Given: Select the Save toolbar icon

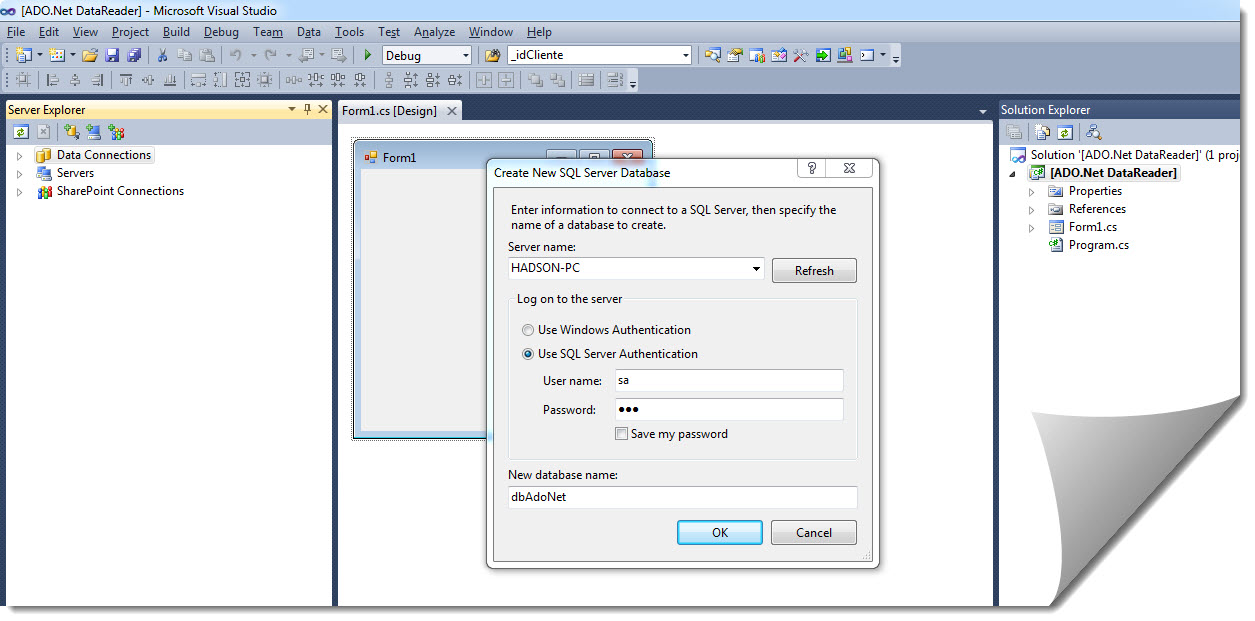Looking at the screenshot, I should [x=113, y=54].
